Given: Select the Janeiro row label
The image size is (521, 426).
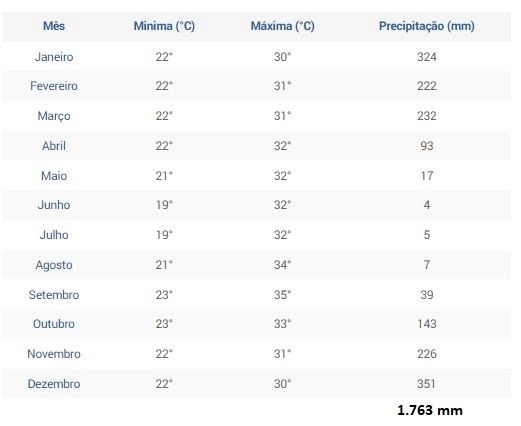Looking at the screenshot, I should pyautogui.click(x=54, y=57).
